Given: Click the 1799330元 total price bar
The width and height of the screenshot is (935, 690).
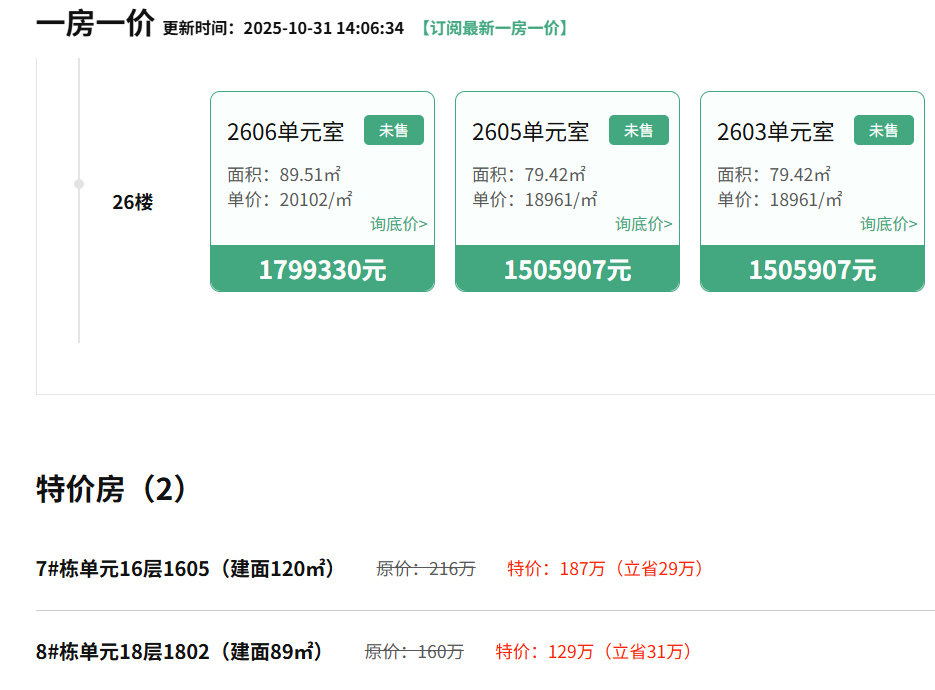Looking at the screenshot, I should click(x=322, y=269).
